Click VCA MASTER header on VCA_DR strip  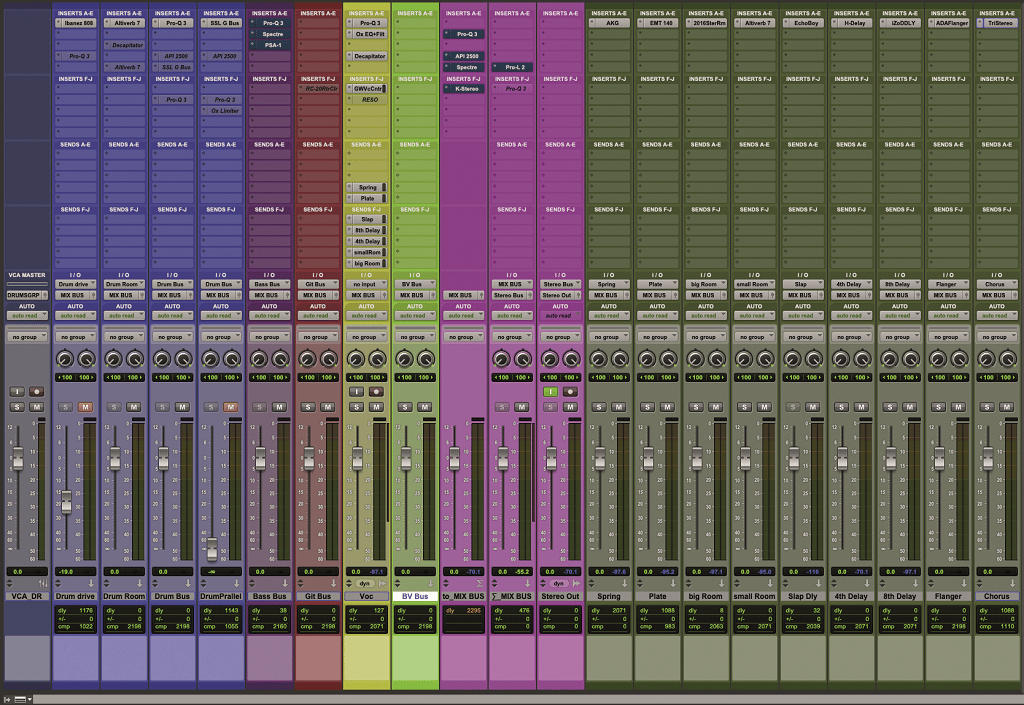pos(27,275)
